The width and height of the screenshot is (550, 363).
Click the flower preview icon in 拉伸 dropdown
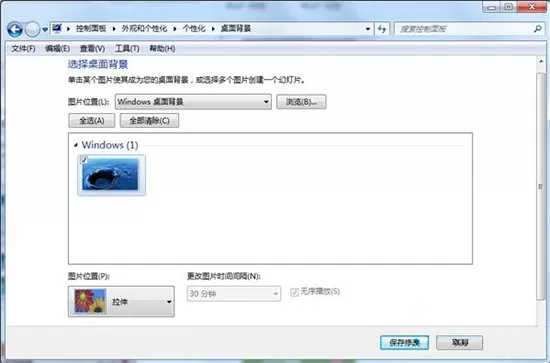[x=90, y=301]
